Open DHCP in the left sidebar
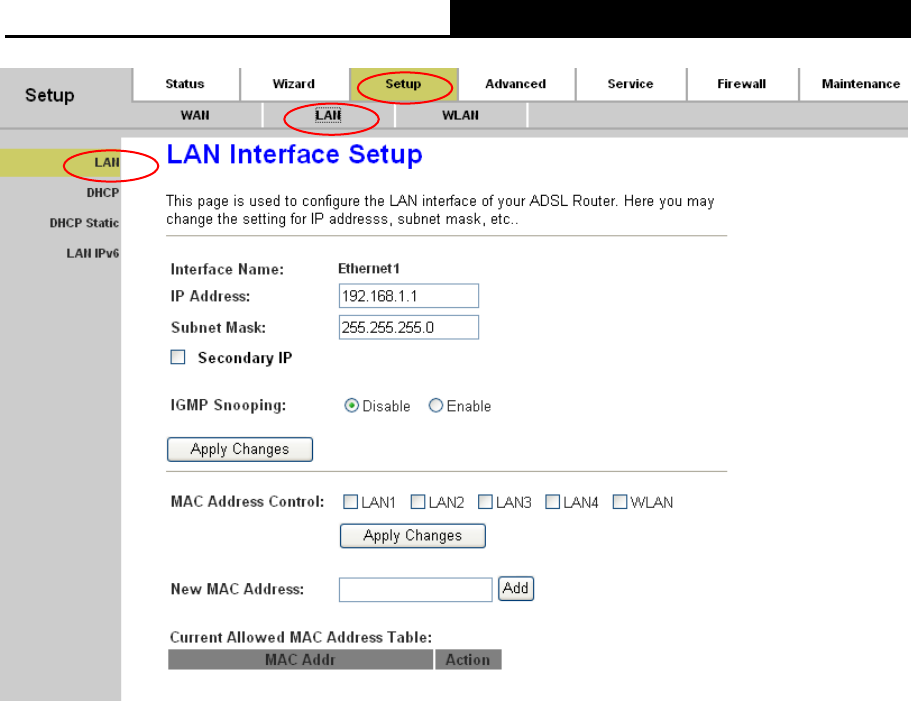This screenshot has height=701, width=911. point(103,193)
